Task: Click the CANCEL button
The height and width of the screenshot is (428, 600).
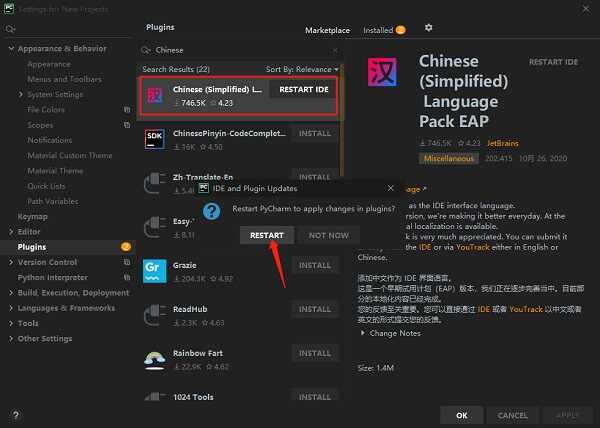Action: (512, 415)
